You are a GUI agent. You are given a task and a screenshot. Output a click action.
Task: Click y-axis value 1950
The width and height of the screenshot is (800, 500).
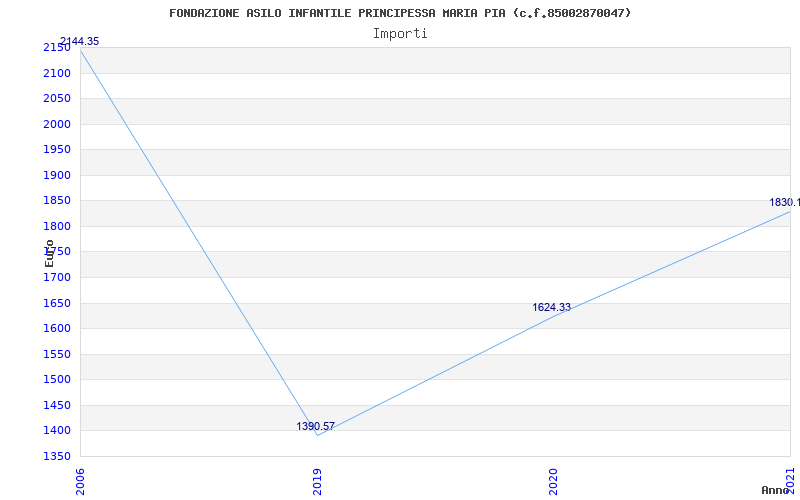tap(57, 149)
